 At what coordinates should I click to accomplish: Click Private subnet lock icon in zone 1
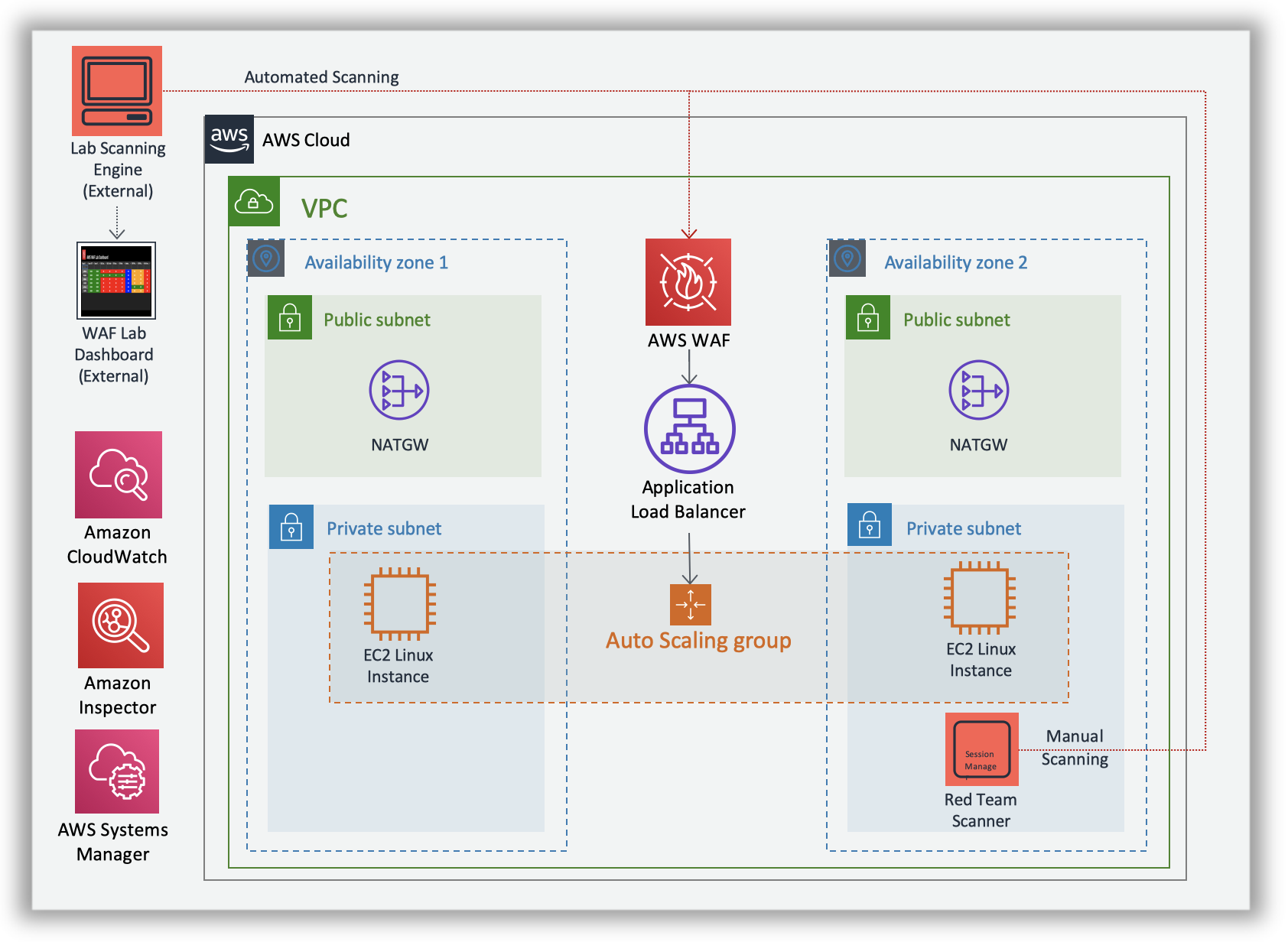(291, 527)
